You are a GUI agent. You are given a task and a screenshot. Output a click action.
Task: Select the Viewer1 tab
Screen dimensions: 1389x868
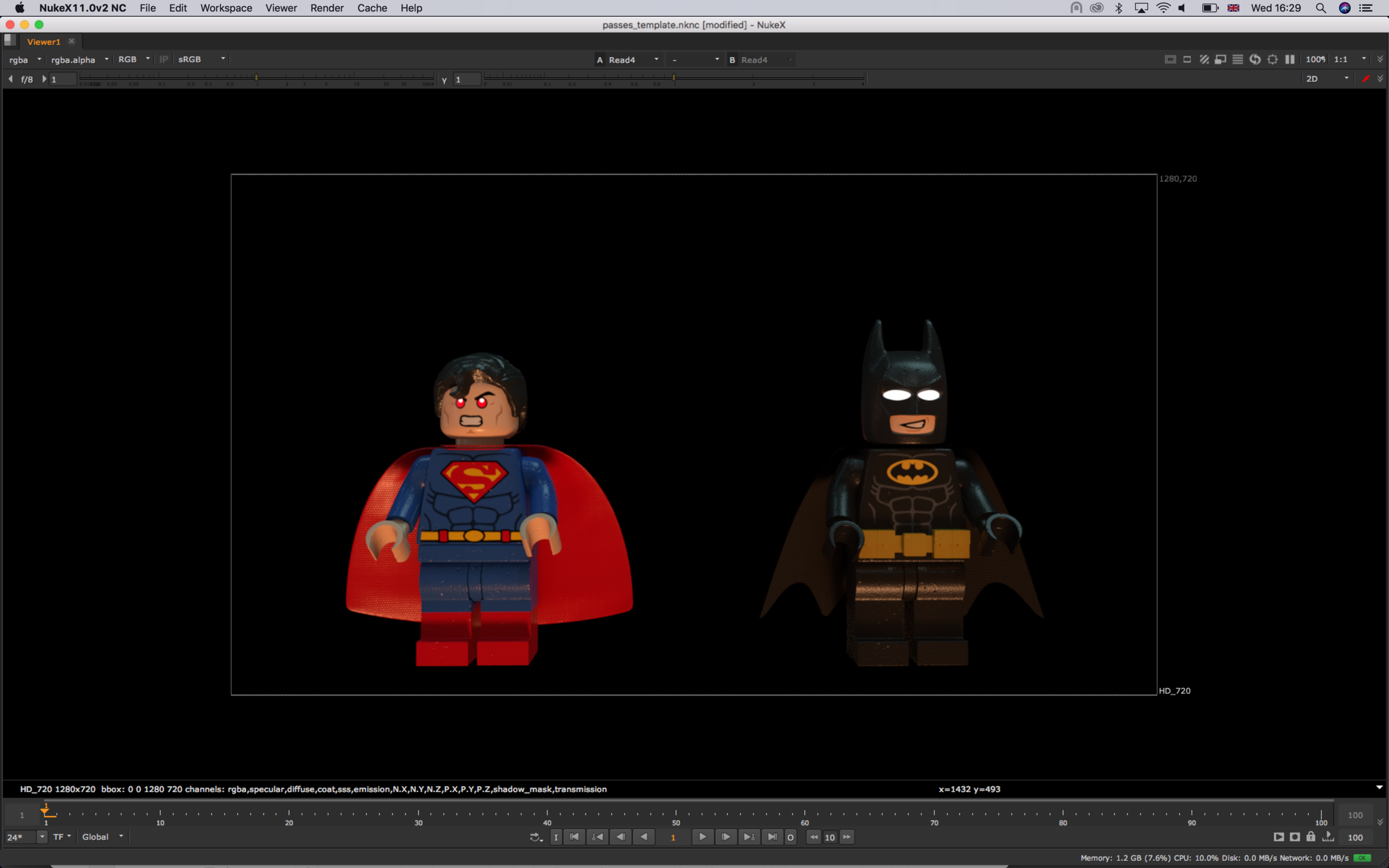coord(44,42)
